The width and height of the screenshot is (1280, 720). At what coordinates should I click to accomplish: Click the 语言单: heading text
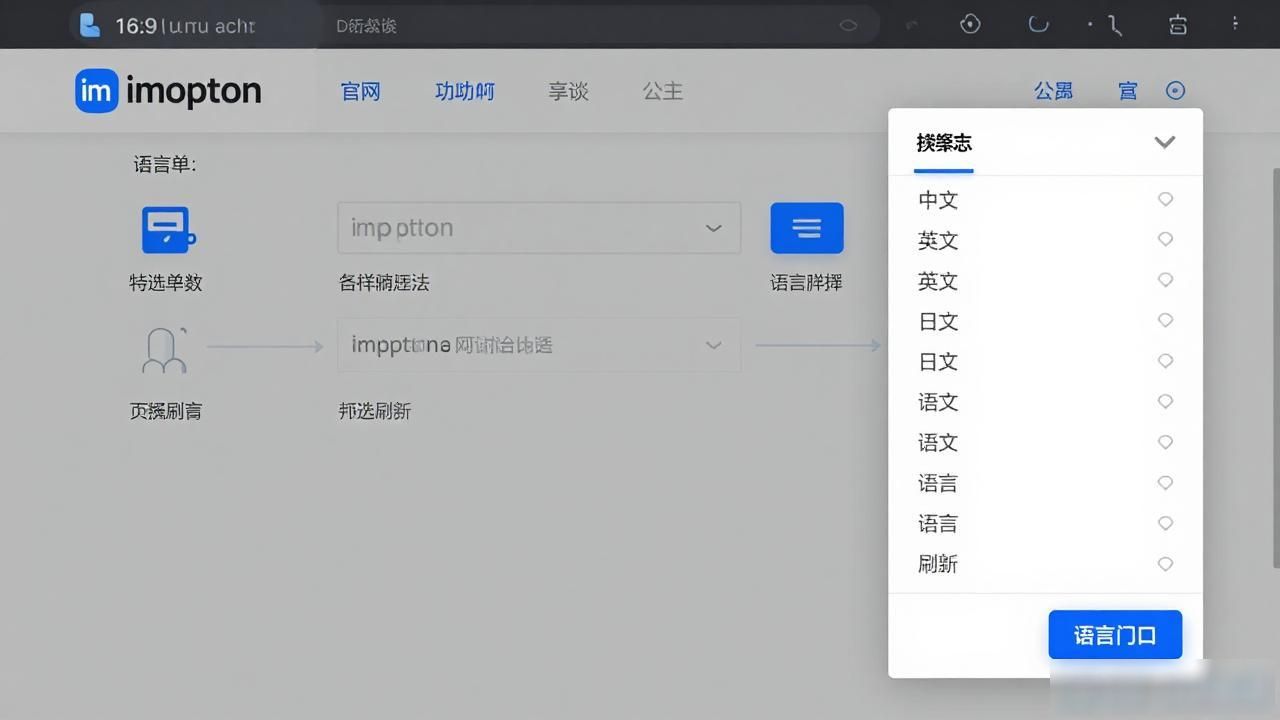[x=165, y=164]
